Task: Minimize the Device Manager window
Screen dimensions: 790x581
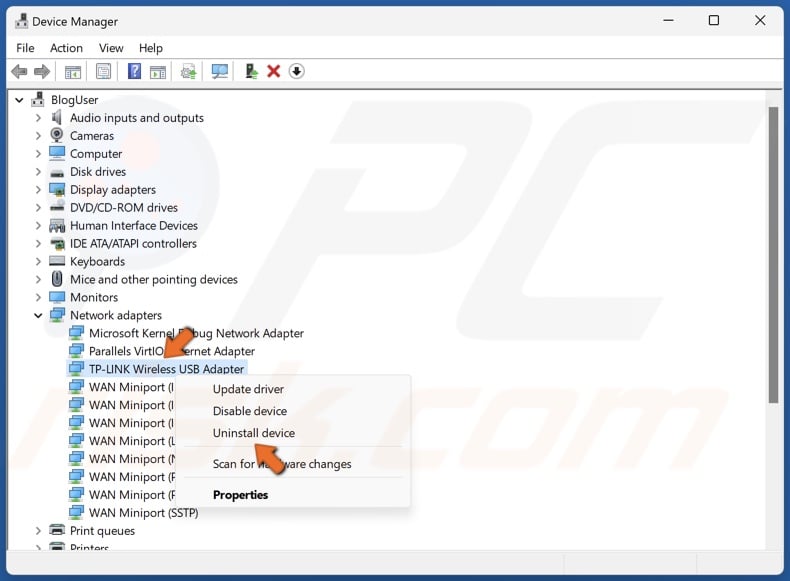Action: (669, 21)
